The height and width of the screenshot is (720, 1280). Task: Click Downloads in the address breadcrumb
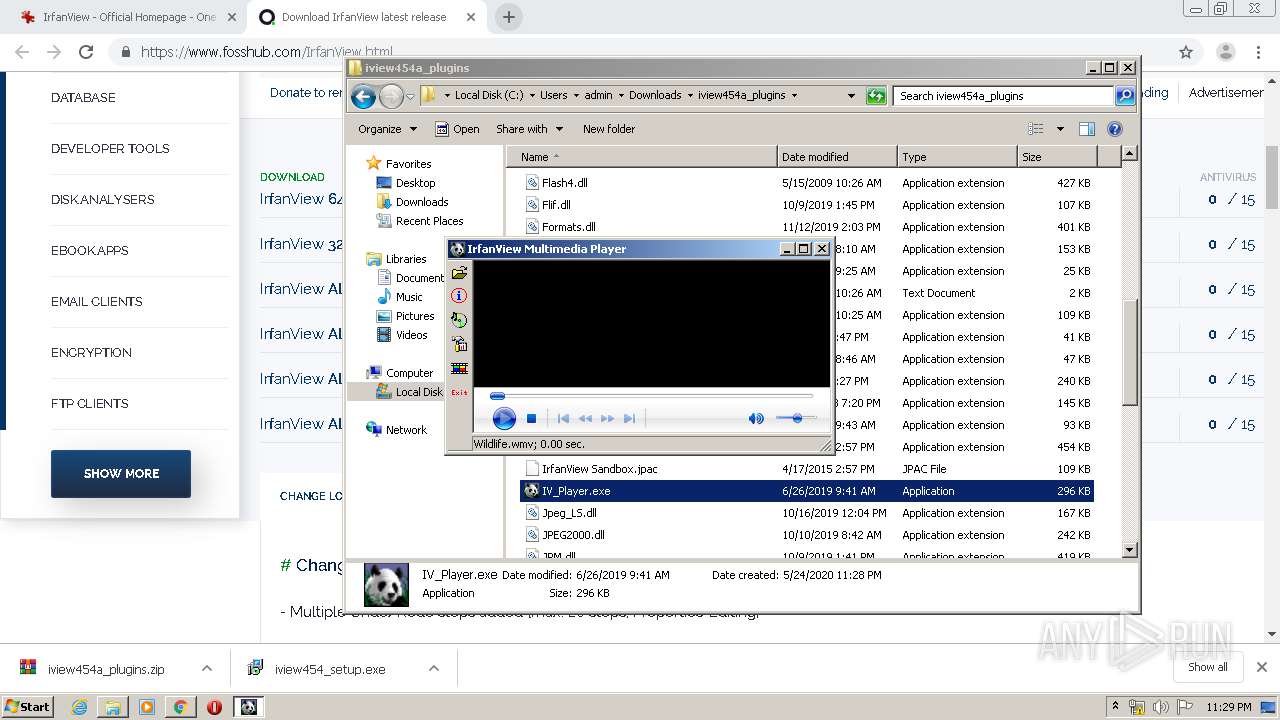tap(655, 96)
